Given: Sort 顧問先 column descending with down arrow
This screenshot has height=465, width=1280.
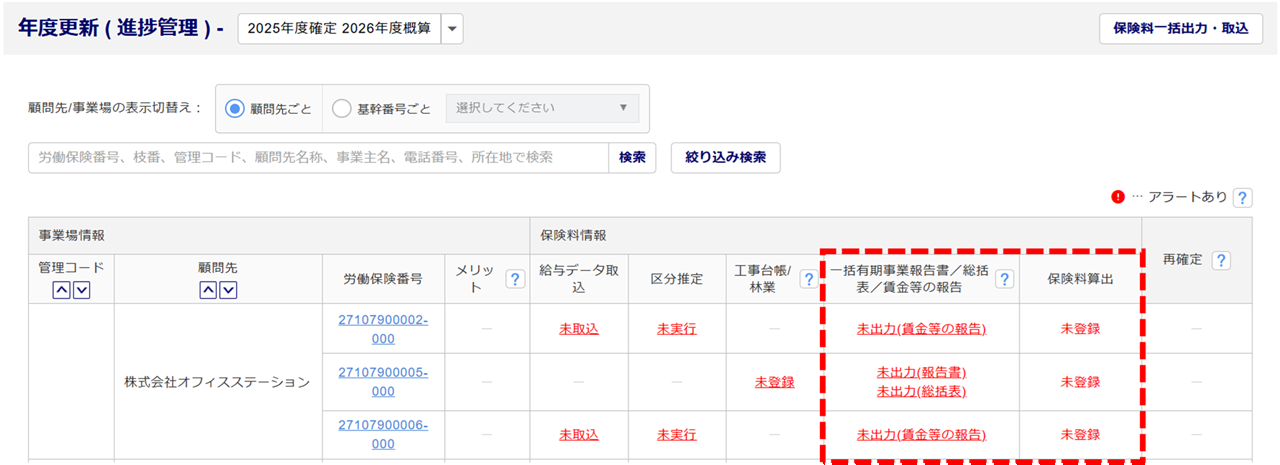Looking at the screenshot, I should click(229, 290).
